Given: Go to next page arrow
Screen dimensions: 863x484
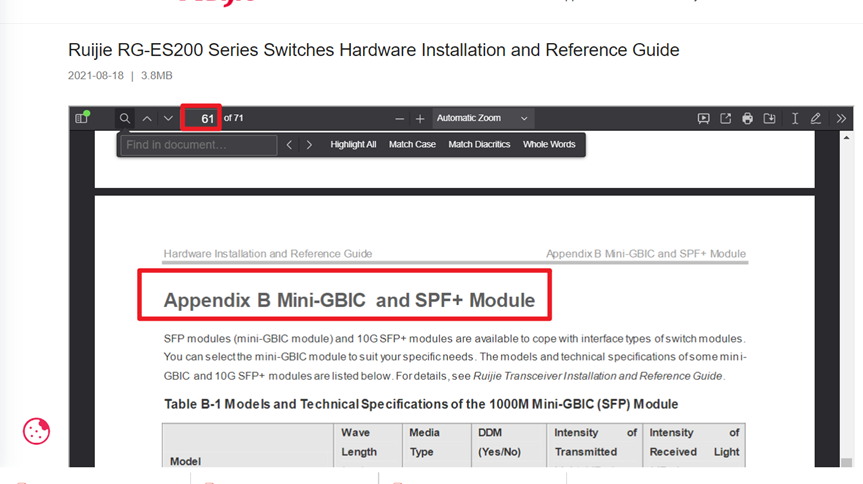Looking at the screenshot, I should pyautogui.click(x=168, y=118).
